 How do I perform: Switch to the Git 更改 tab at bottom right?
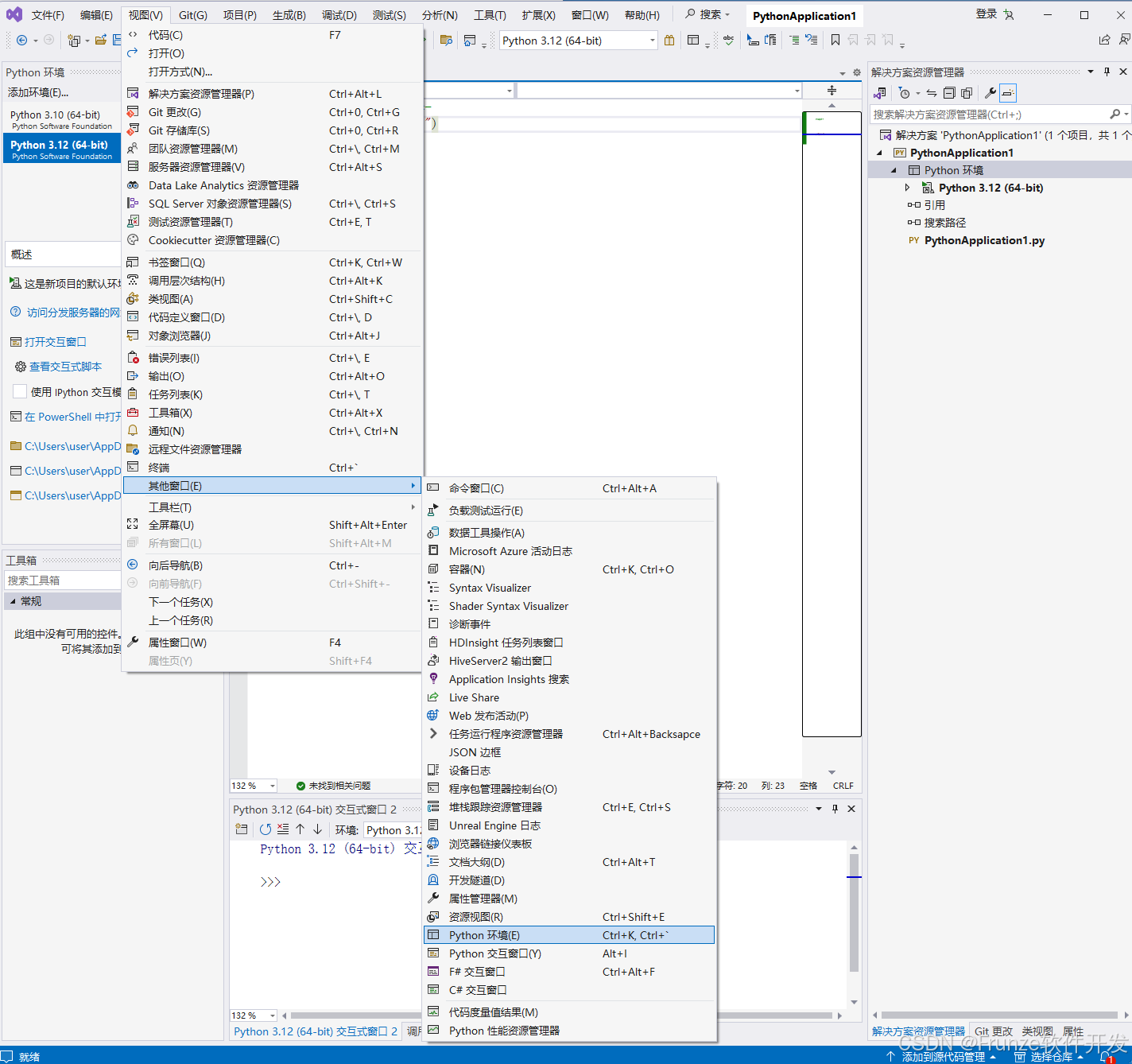994,1031
